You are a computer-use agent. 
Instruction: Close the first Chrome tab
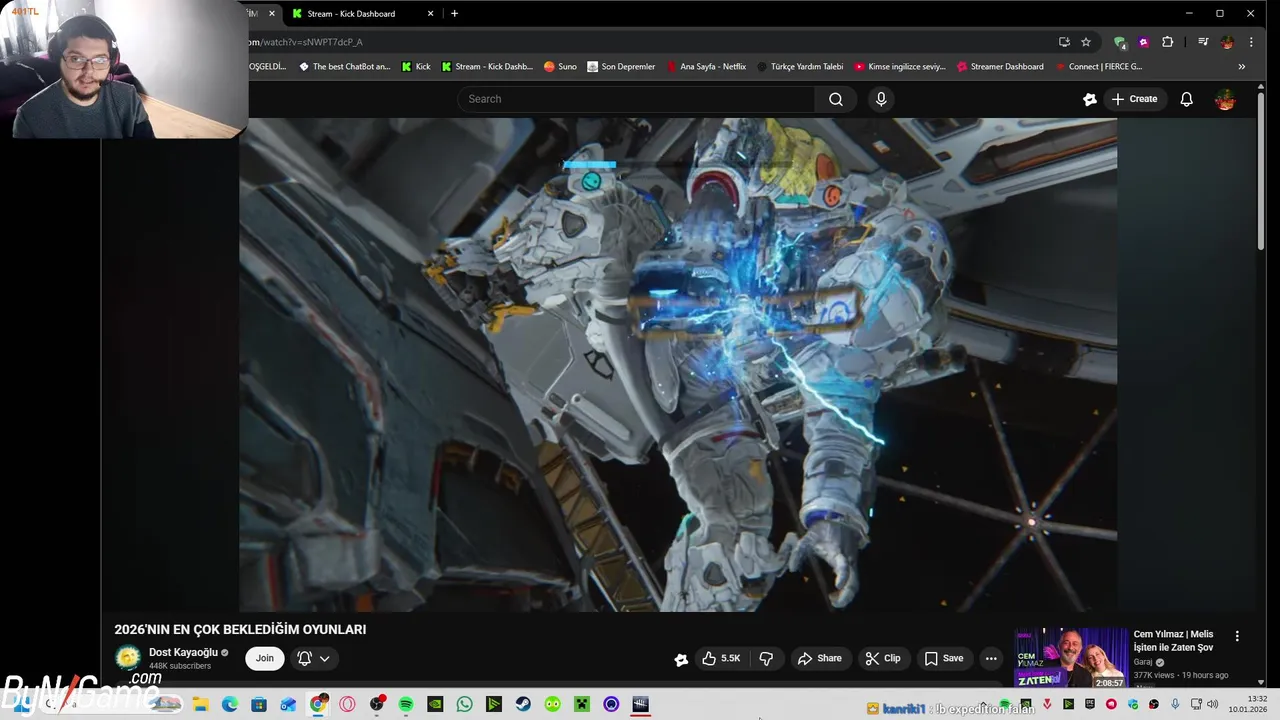coord(271,14)
